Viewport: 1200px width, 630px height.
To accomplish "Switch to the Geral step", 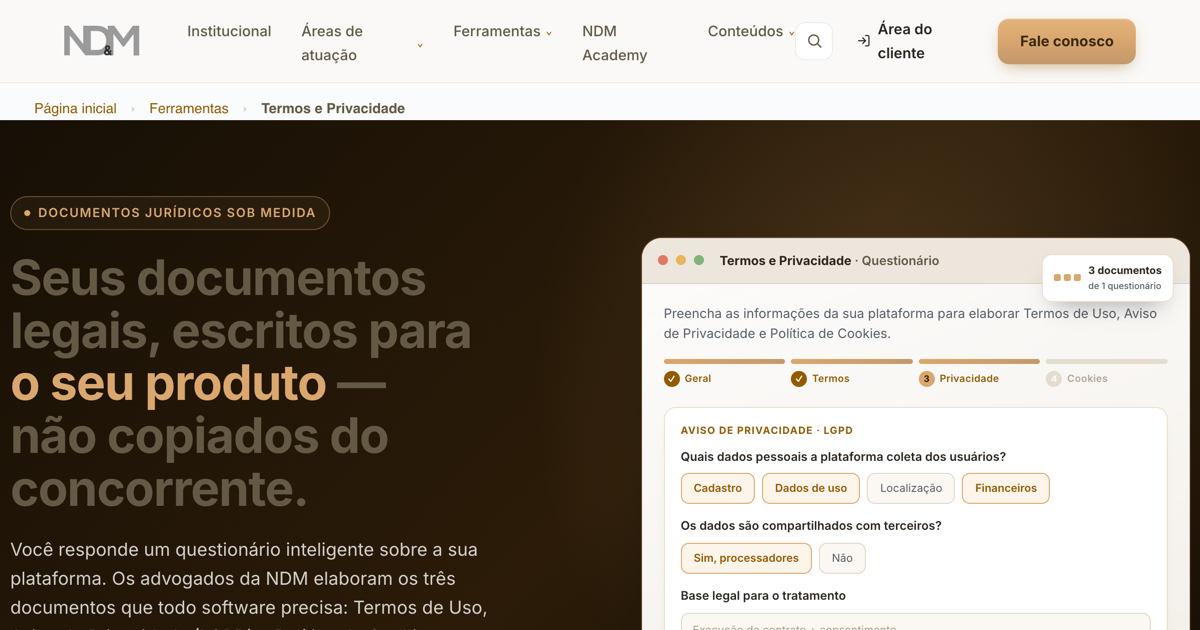I will tap(688, 379).
